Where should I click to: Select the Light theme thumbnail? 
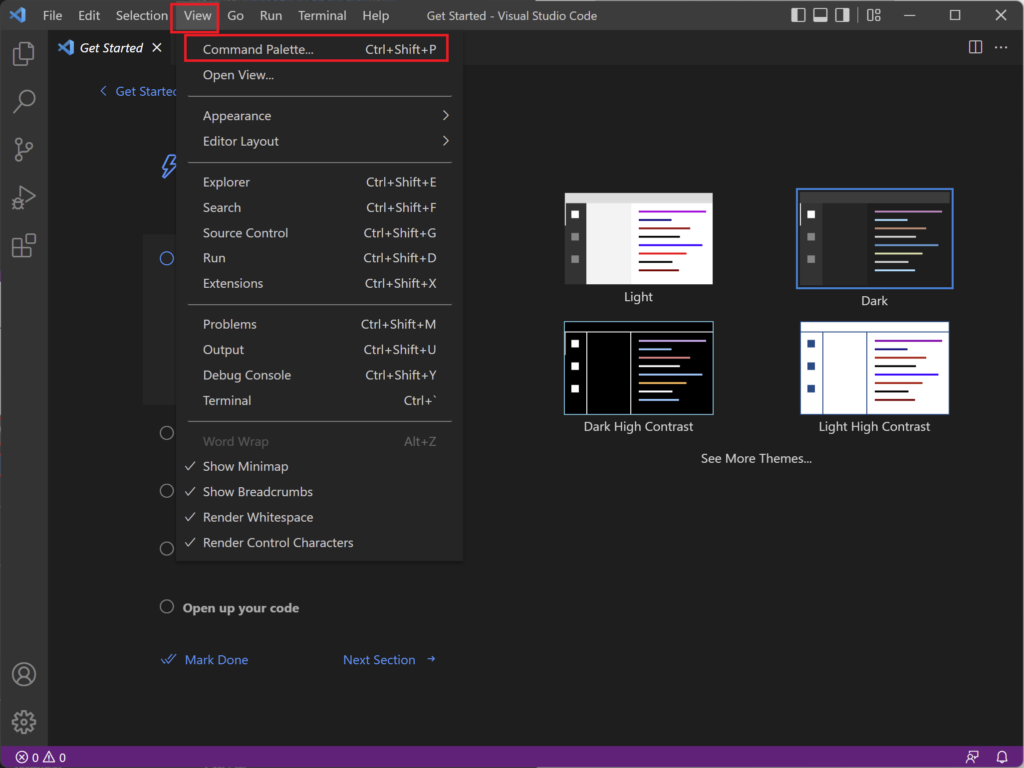[638, 238]
